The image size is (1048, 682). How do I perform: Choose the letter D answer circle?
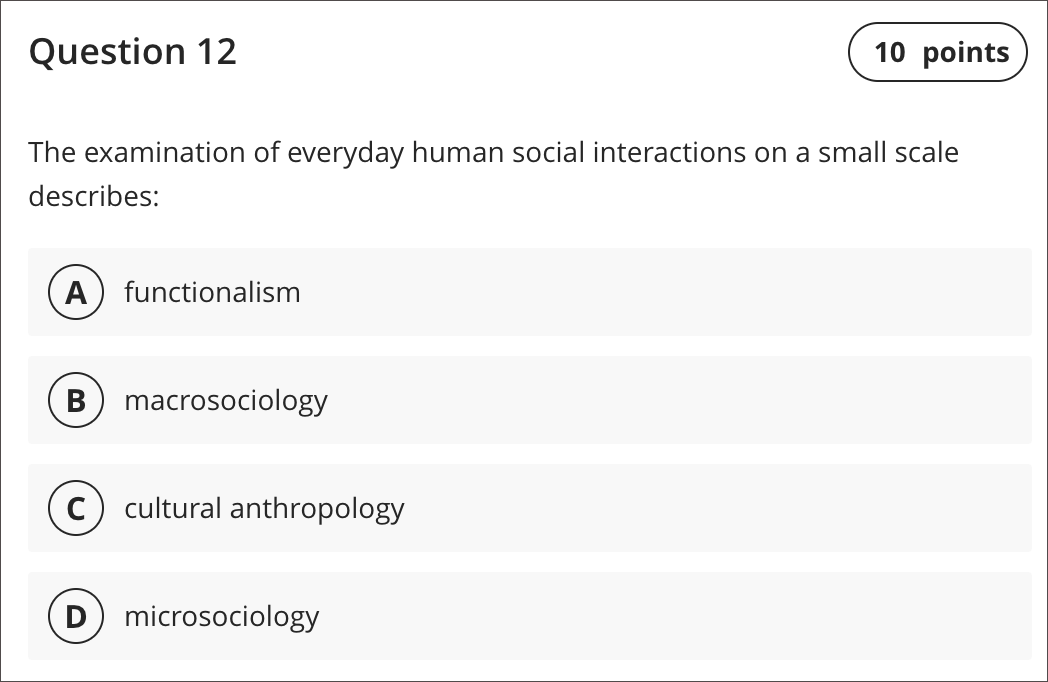pos(76,616)
